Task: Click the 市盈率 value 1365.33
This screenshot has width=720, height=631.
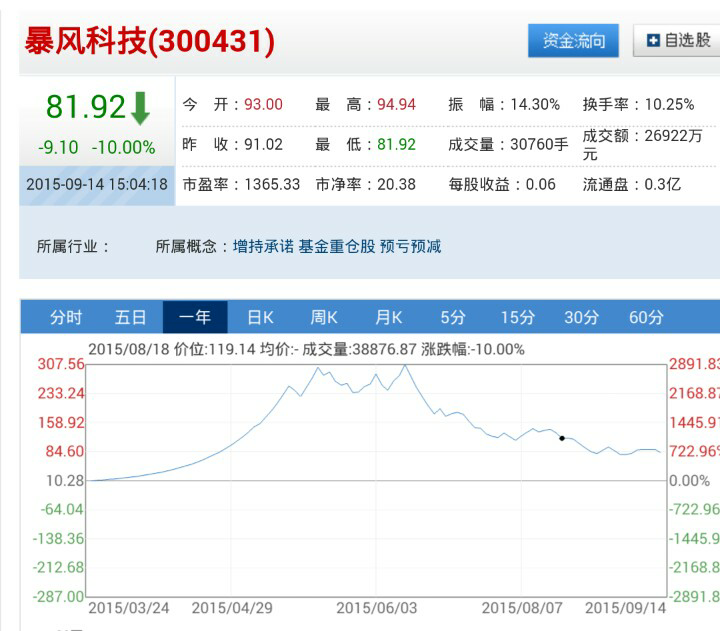Action: [x=272, y=185]
